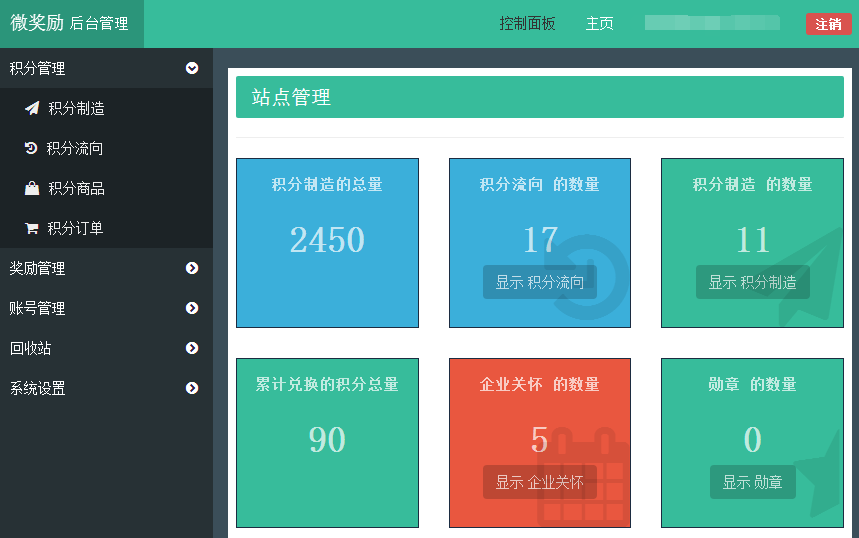Image resolution: width=859 pixels, height=538 pixels.
Task: Expand the 系统设置 sidebar section
Action: (192, 388)
